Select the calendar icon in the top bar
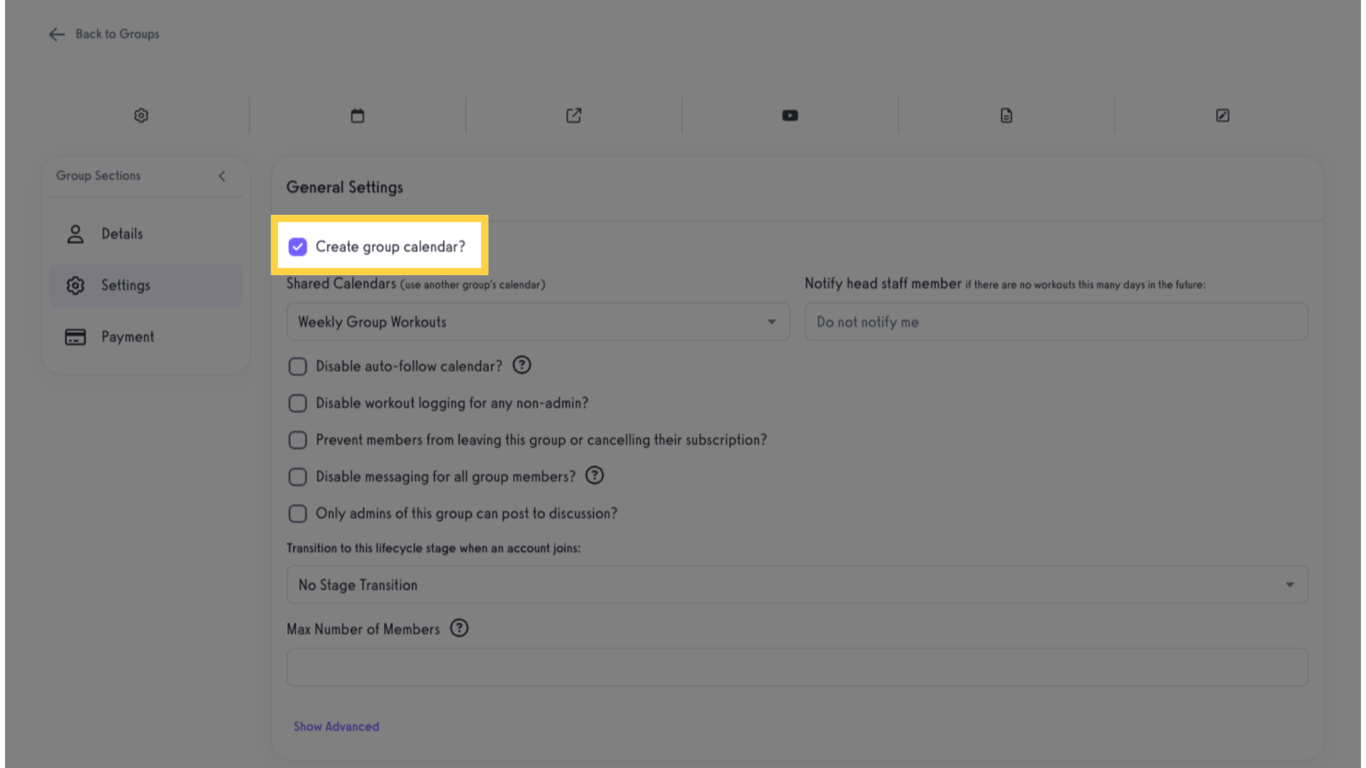 (x=357, y=115)
